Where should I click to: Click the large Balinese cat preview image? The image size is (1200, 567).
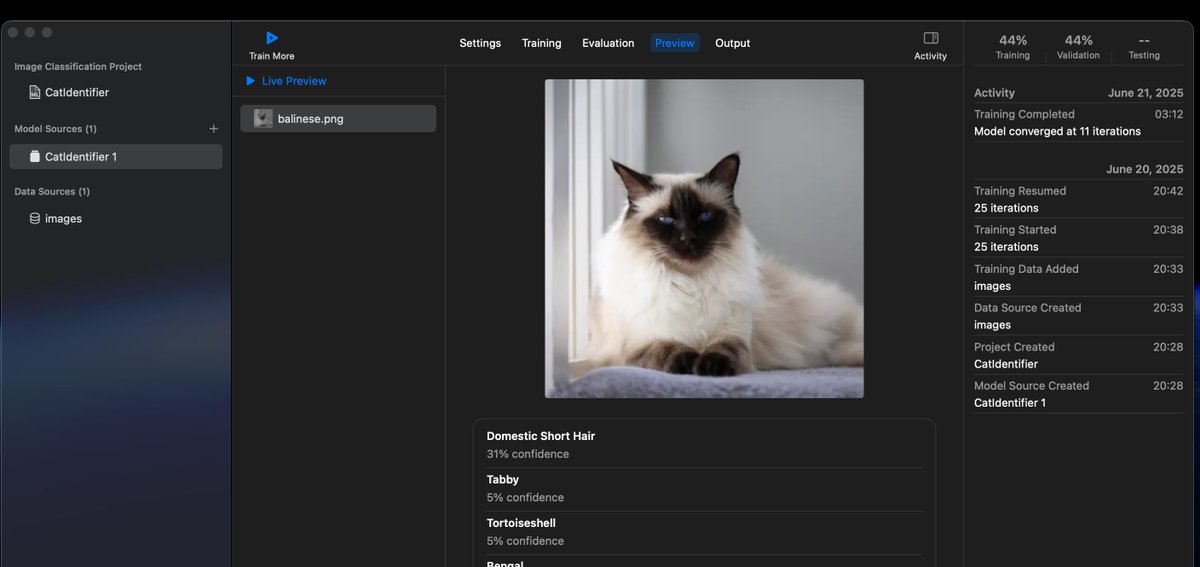click(704, 239)
